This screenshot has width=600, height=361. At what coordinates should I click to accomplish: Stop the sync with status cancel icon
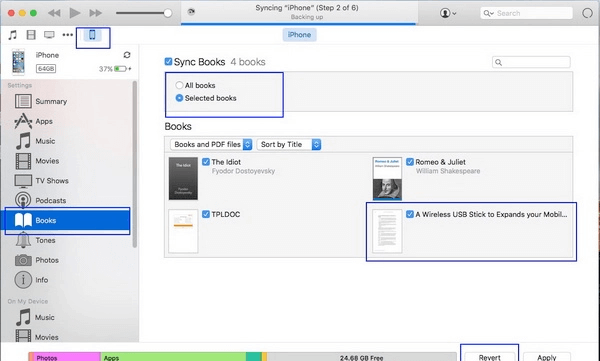(191, 11)
